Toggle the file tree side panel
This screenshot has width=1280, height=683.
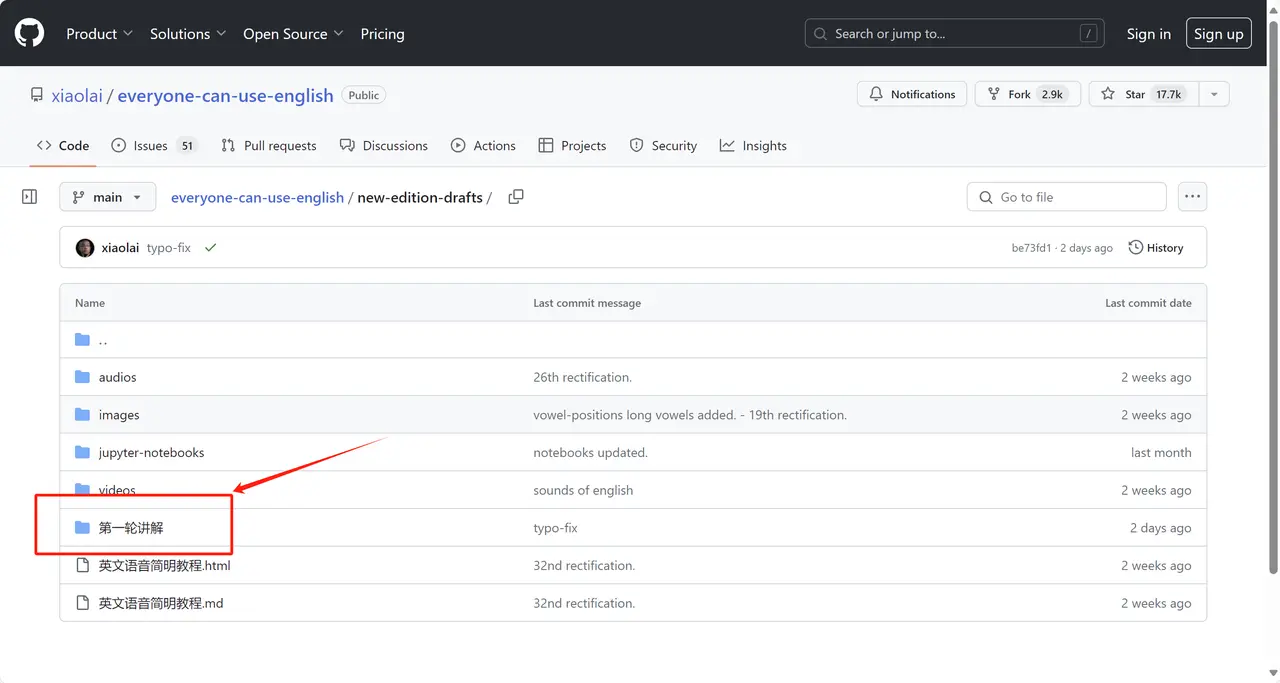tap(30, 197)
